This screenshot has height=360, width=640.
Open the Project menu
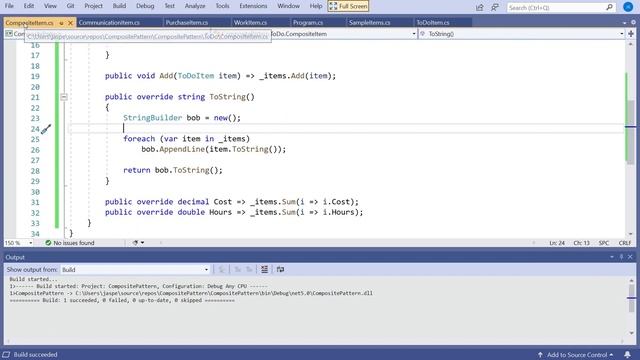pos(93,6)
